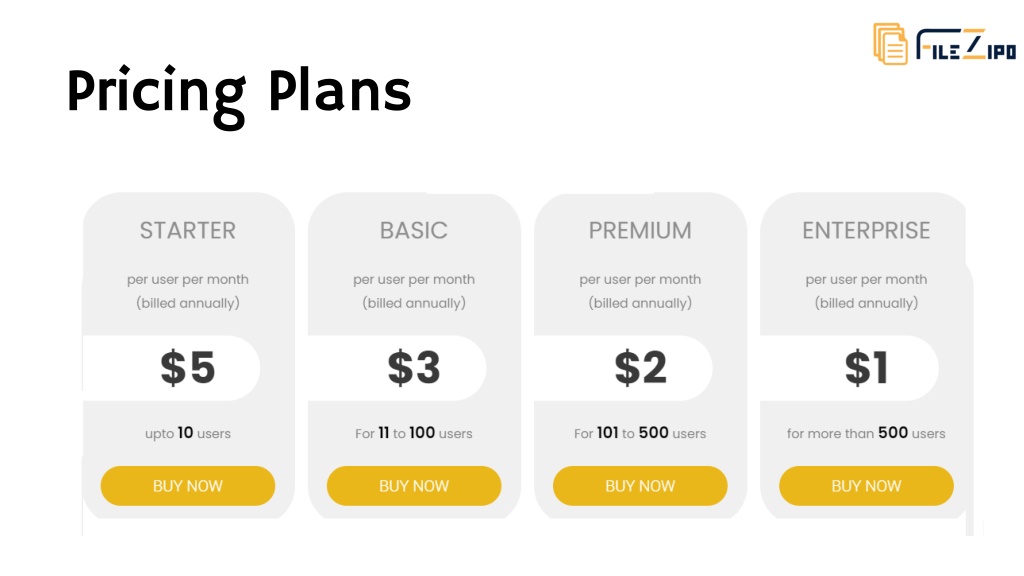
Task: Select the STARTER plan heading
Action: [187, 231]
